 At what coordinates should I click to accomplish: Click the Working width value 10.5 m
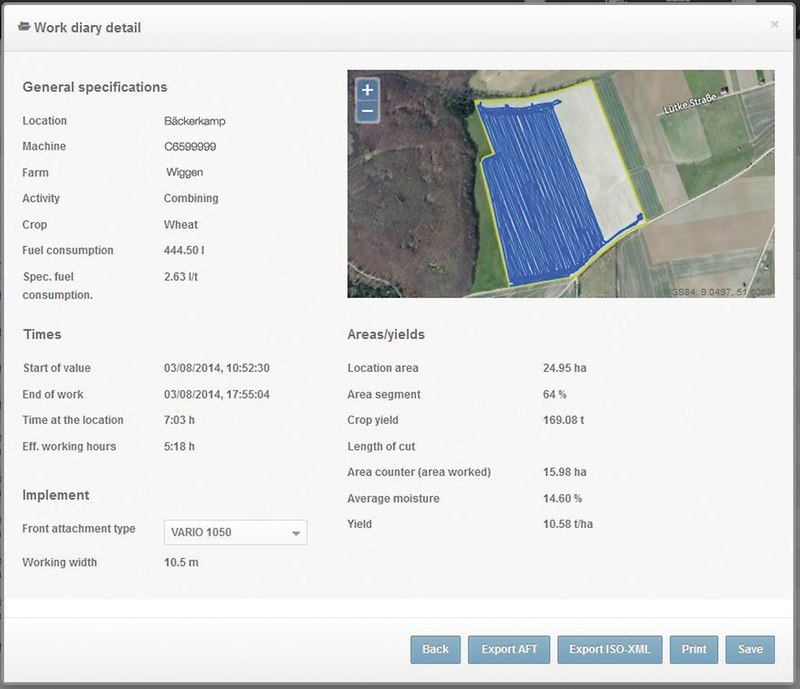point(180,563)
